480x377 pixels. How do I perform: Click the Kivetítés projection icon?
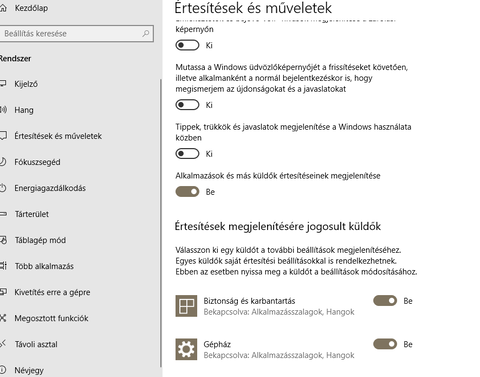tap(3, 292)
